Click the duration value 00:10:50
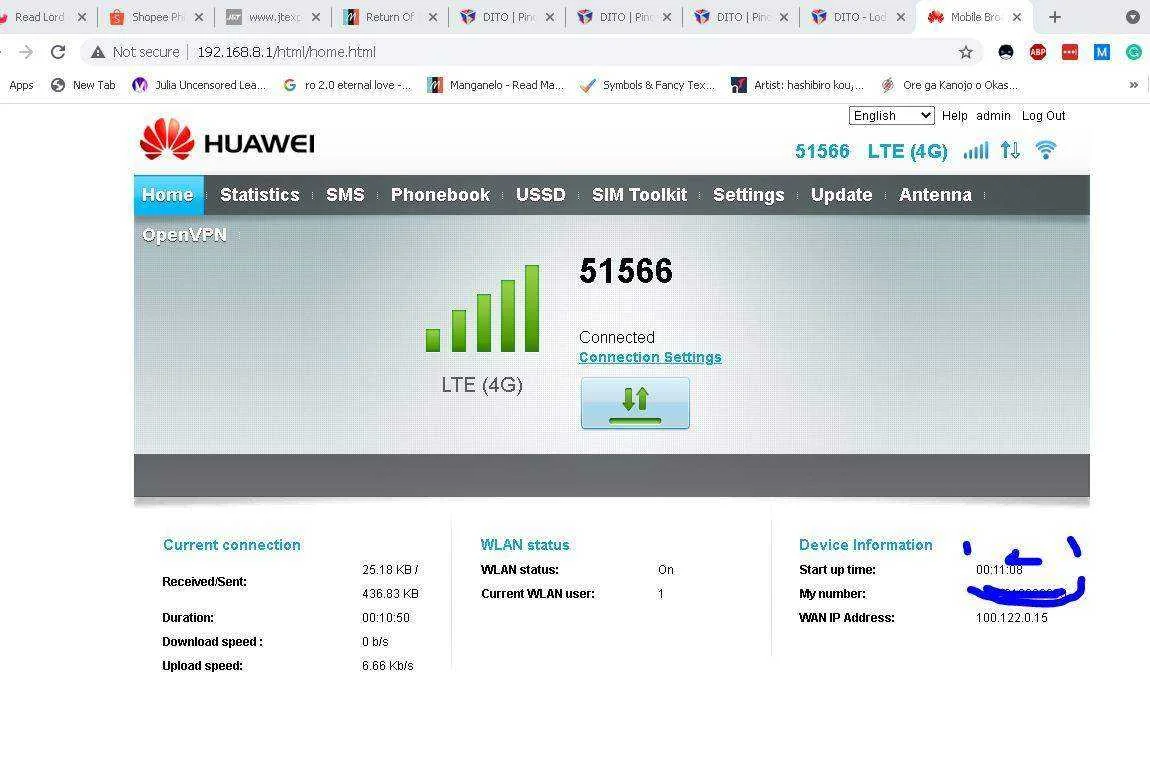The image size is (1150, 760). [386, 618]
